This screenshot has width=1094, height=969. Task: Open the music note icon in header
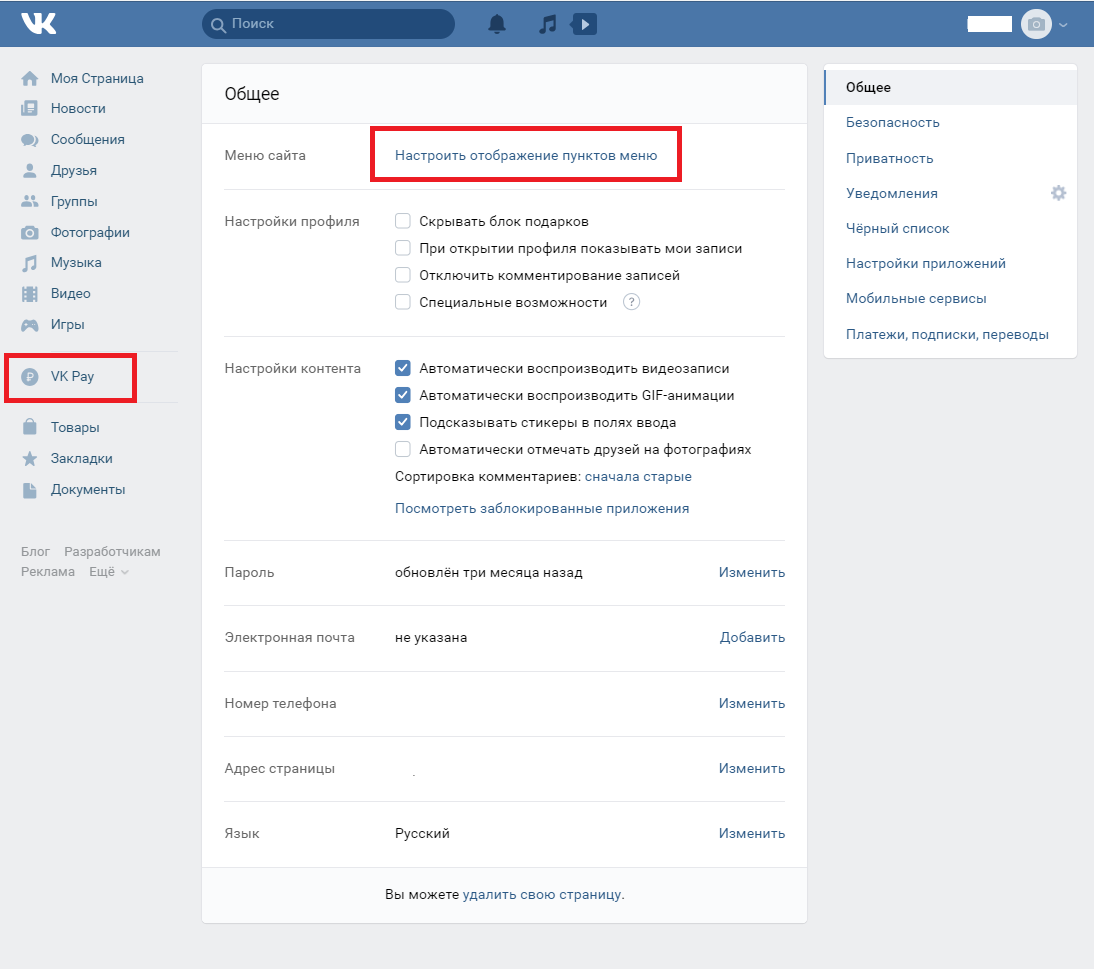click(x=548, y=24)
